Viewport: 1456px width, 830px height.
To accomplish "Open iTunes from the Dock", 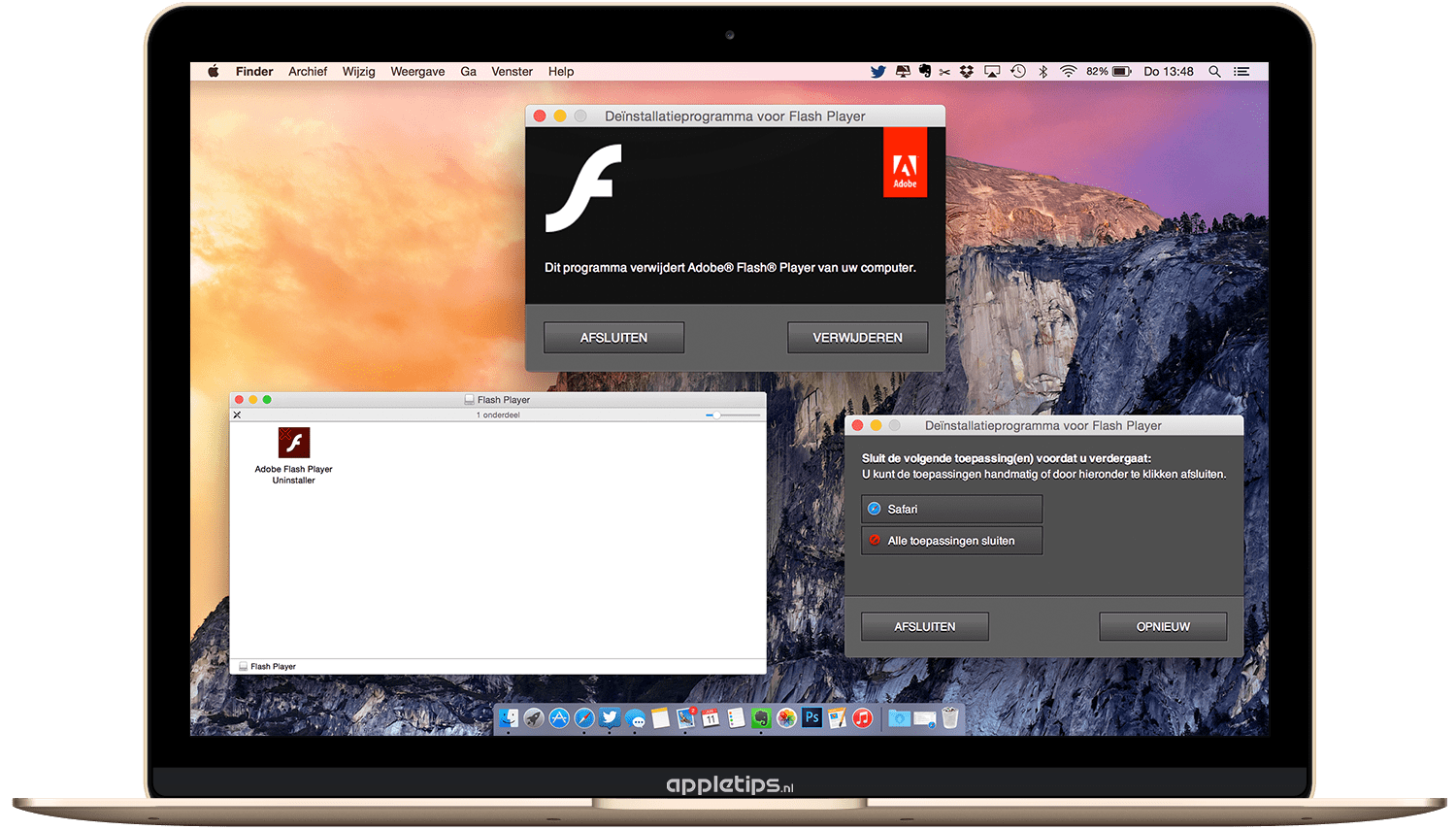I will pos(862,718).
